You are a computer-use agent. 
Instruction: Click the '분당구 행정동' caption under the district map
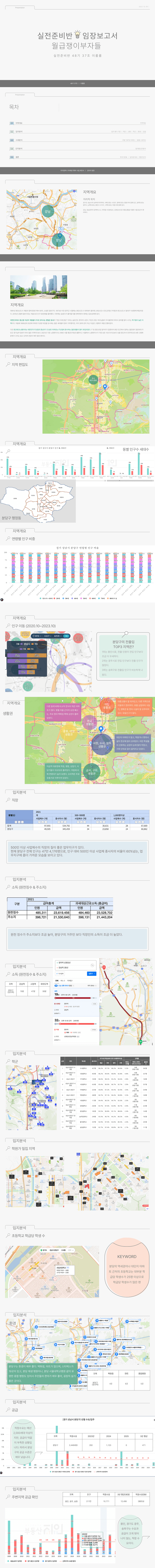click(12, 518)
